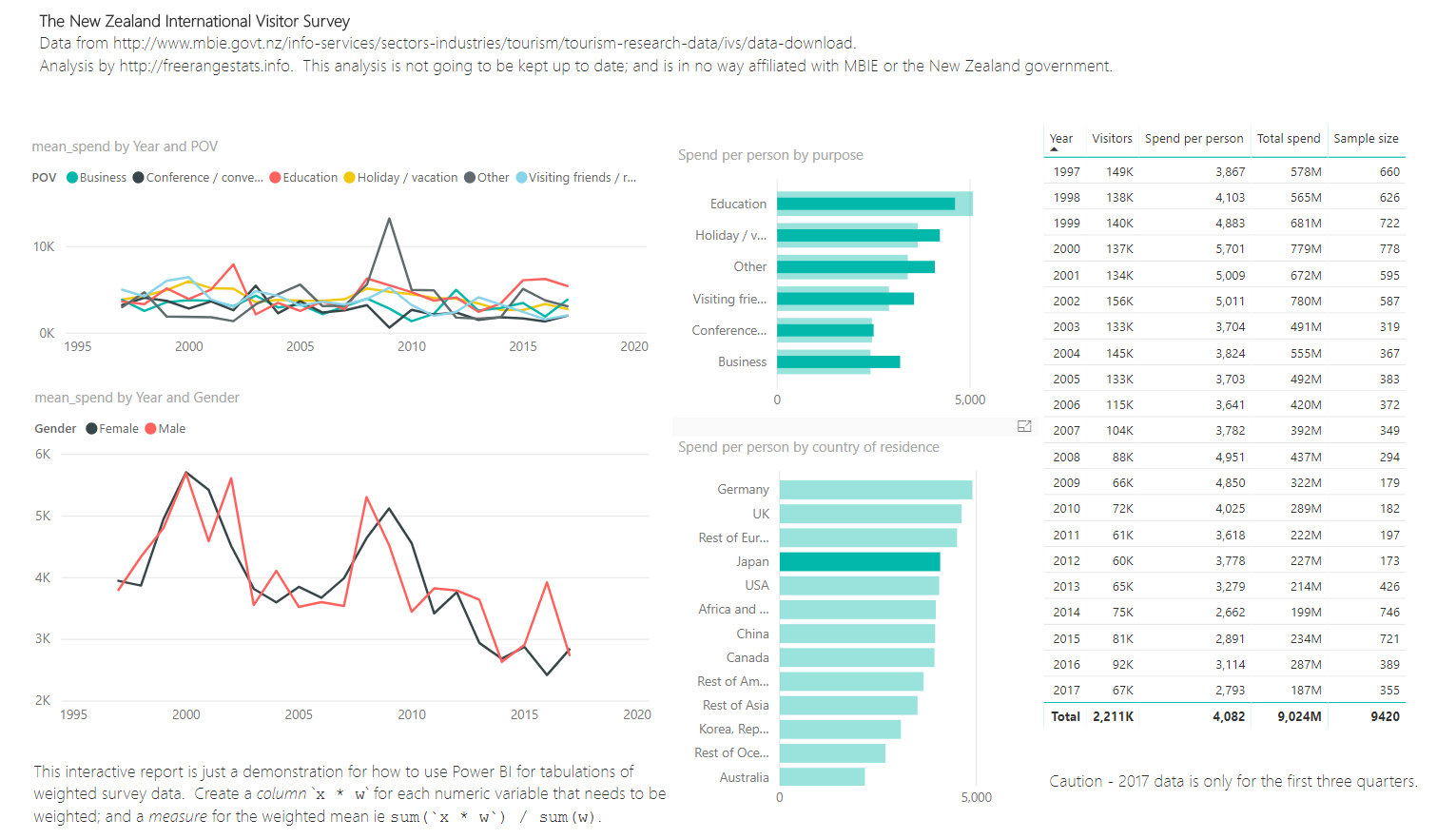This screenshot has width=1456, height=839.
Task: Select the Education color dot in the POV legend
Action: coord(277,177)
